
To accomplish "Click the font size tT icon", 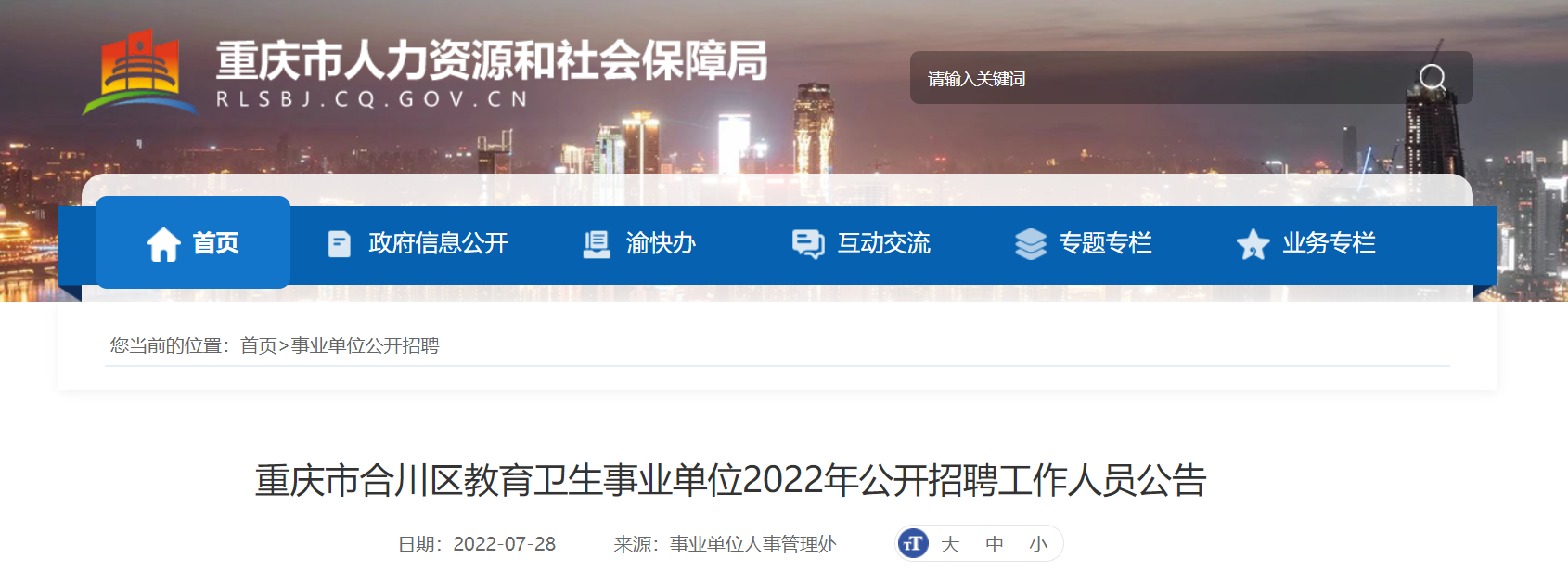I will point(914,544).
